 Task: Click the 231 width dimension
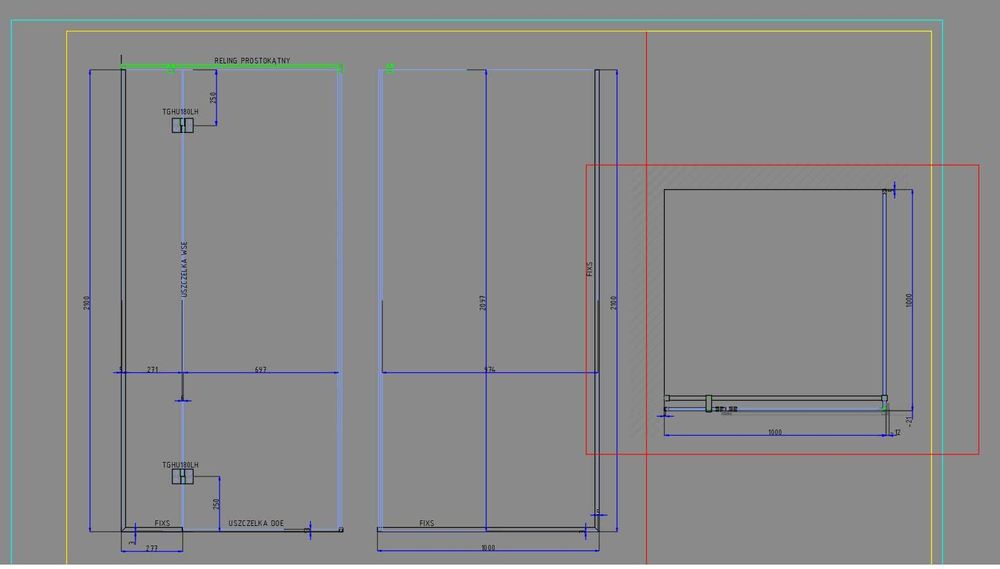(x=153, y=369)
